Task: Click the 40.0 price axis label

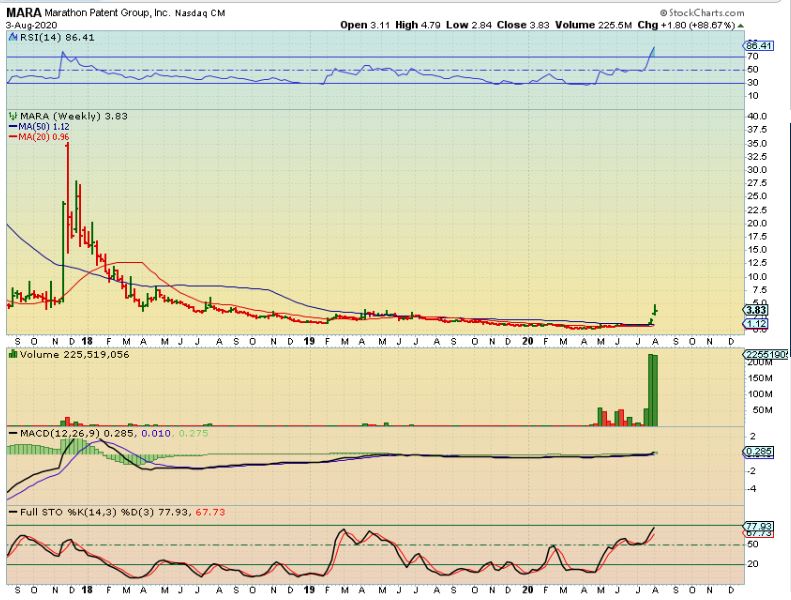Action: (756, 116)
